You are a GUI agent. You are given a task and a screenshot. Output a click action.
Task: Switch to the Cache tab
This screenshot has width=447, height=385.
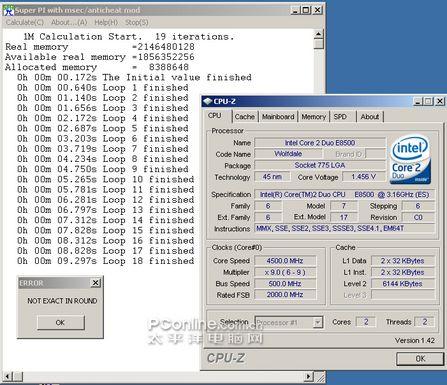point(245,117)
